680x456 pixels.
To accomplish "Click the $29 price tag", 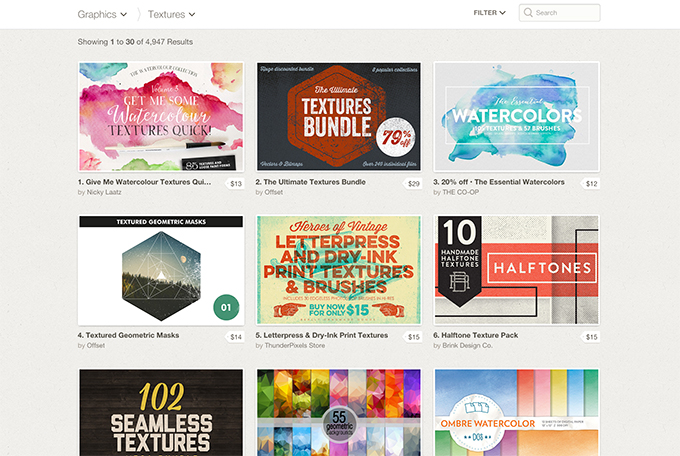I will pos(413,184).
